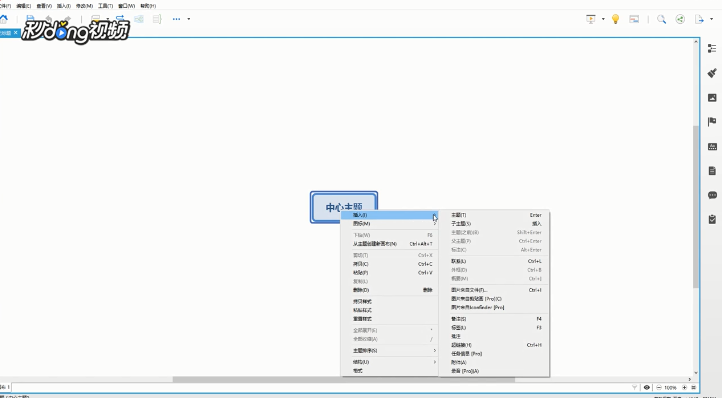Open the 插入(I) menu in the menu bar
Image resolution: width=722 pixels, height=398 pixels.
coord(64,6)
